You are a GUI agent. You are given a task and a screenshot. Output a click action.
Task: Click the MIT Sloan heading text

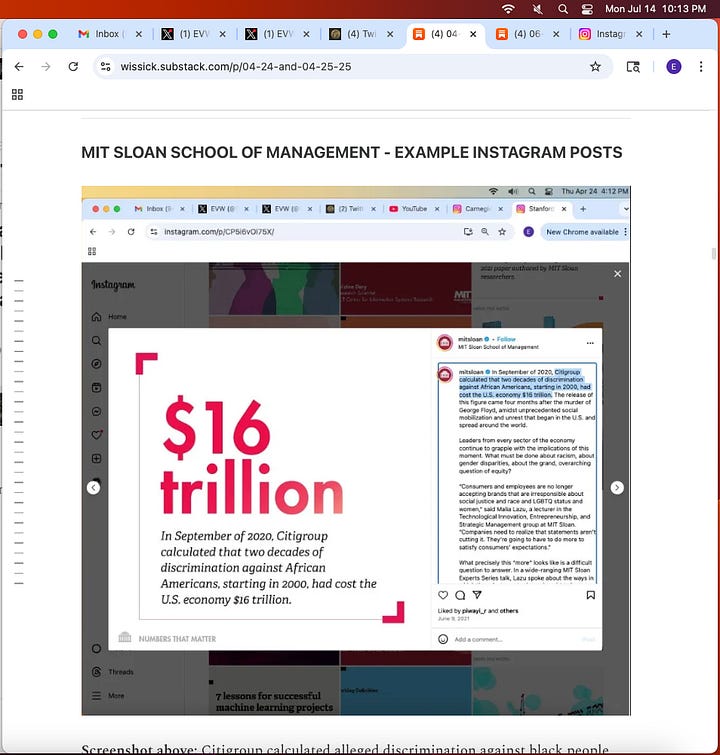352,152
